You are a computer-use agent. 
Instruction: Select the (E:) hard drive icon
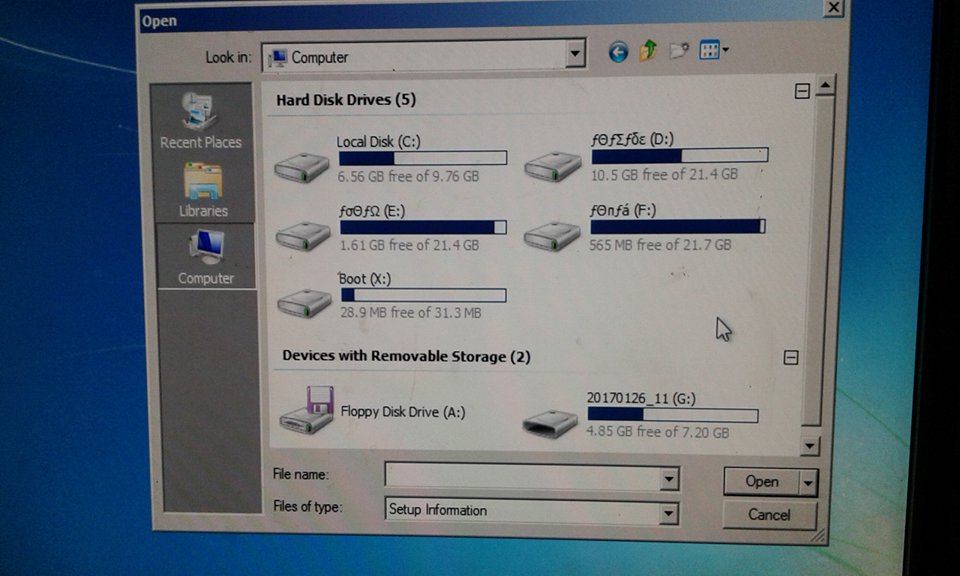click(303, 236)
